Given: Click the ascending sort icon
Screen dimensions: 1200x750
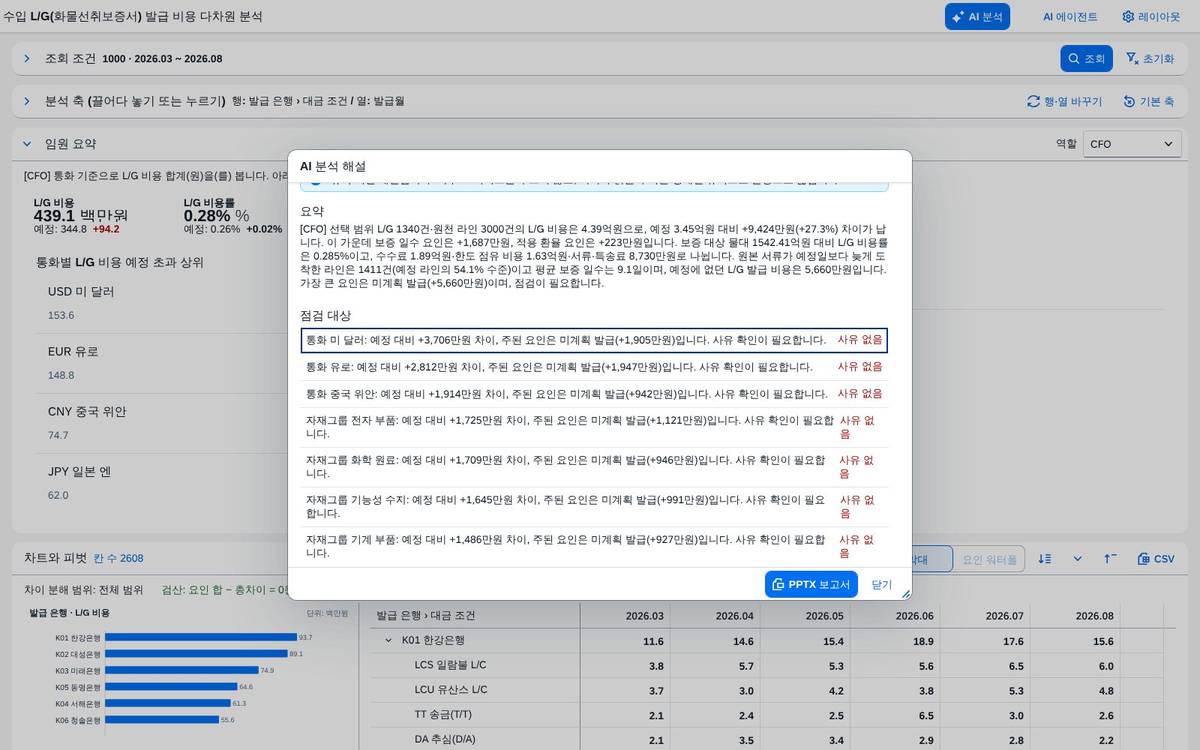Looking at the screenshot, I should 1110,559.
